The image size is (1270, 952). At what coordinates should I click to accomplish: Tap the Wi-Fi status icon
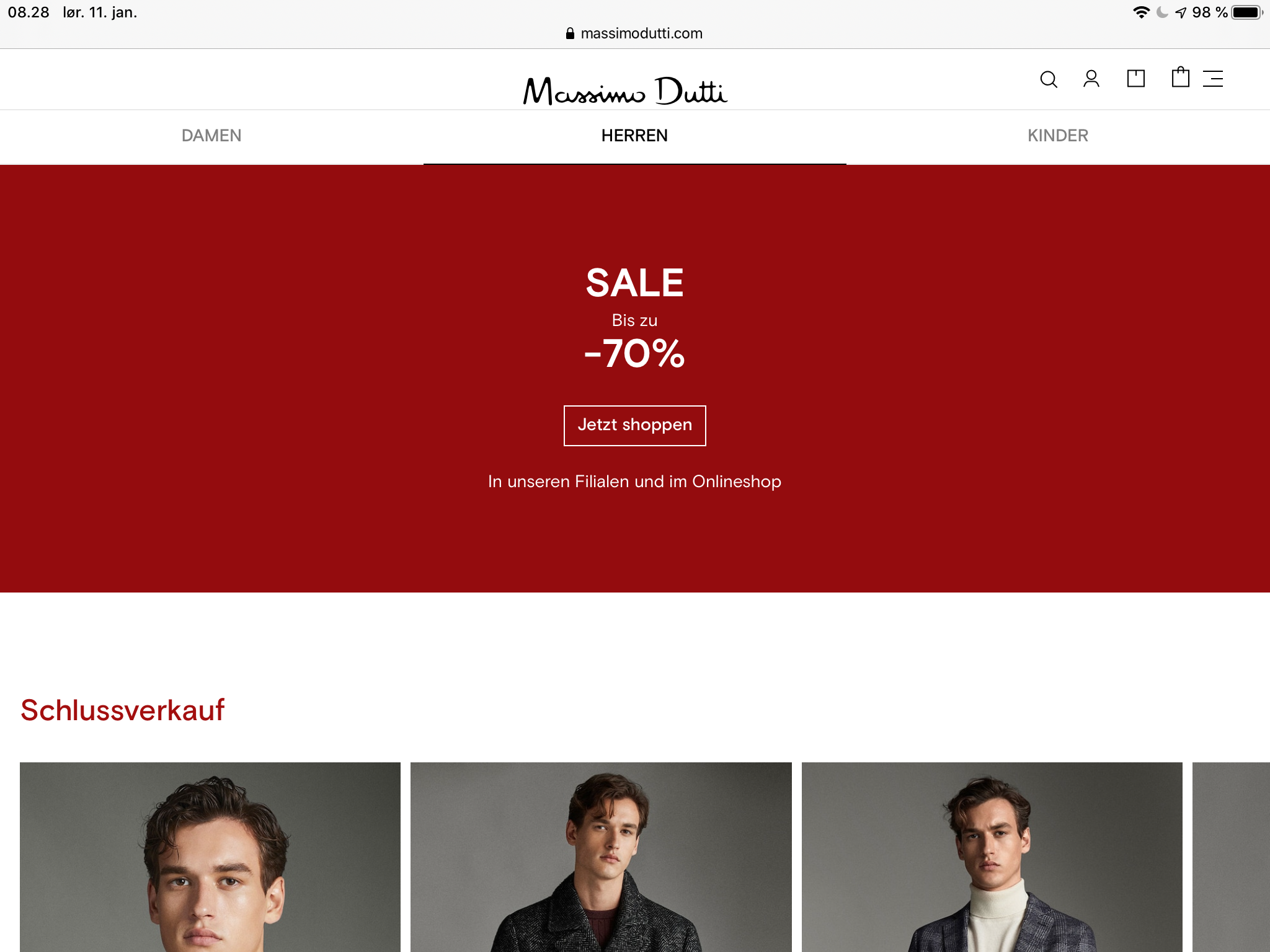coord(1141,12)
